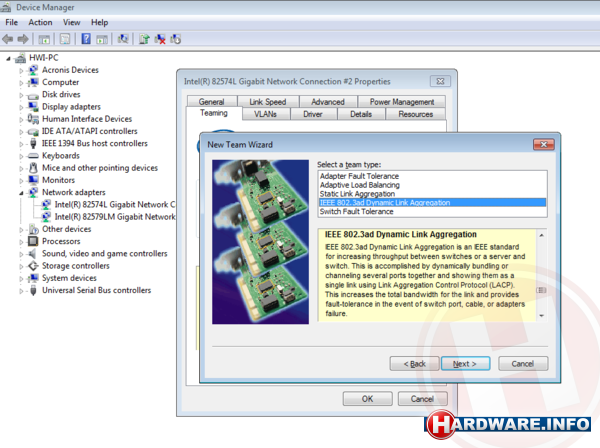This screenshot has width=600, height=448.
Task: Click Cancel in the Properties dialog
Action: [422, 399]
